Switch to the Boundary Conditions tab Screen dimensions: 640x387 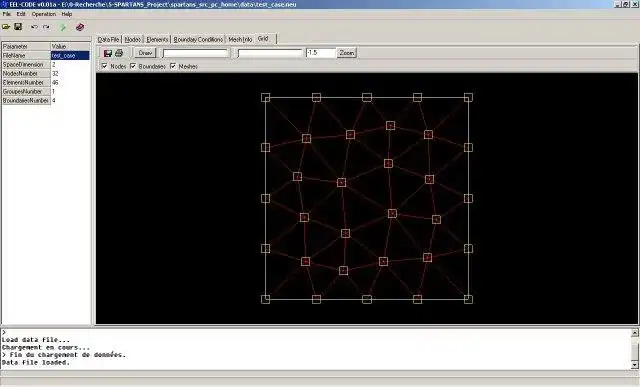(198, 40)
